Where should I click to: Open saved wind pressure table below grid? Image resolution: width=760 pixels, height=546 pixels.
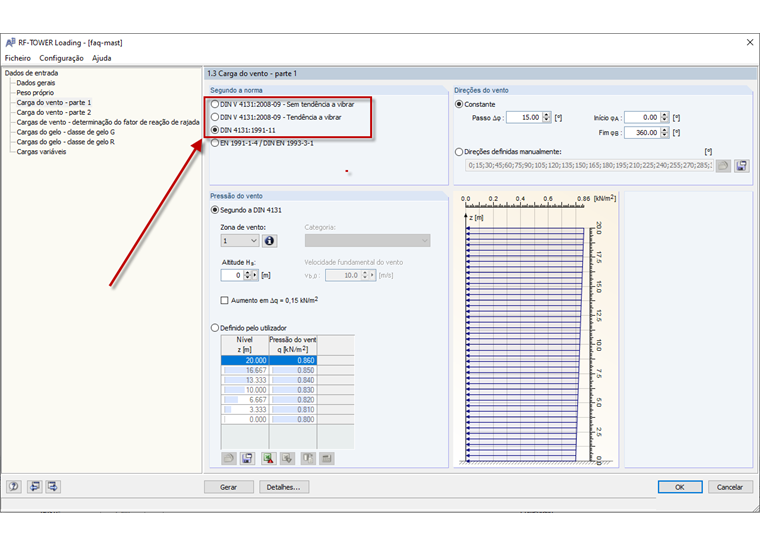tap(229, 458)
